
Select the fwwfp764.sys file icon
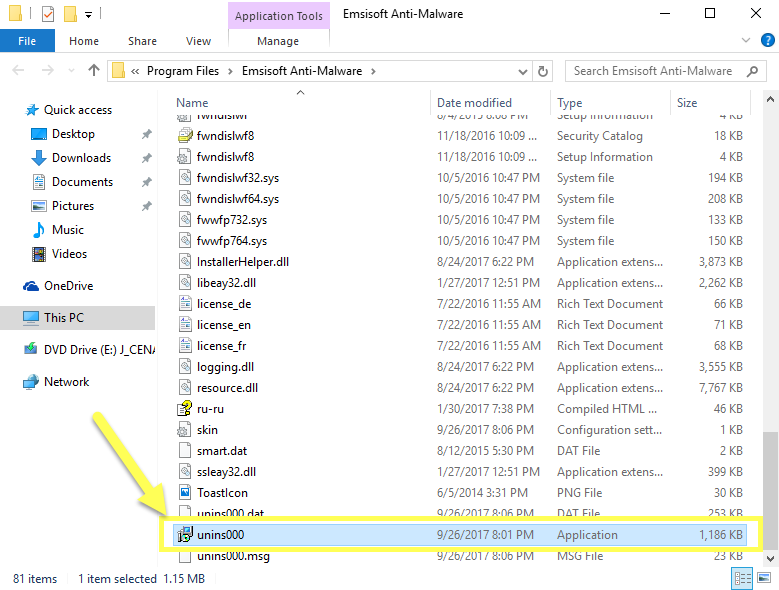[185, 240]
